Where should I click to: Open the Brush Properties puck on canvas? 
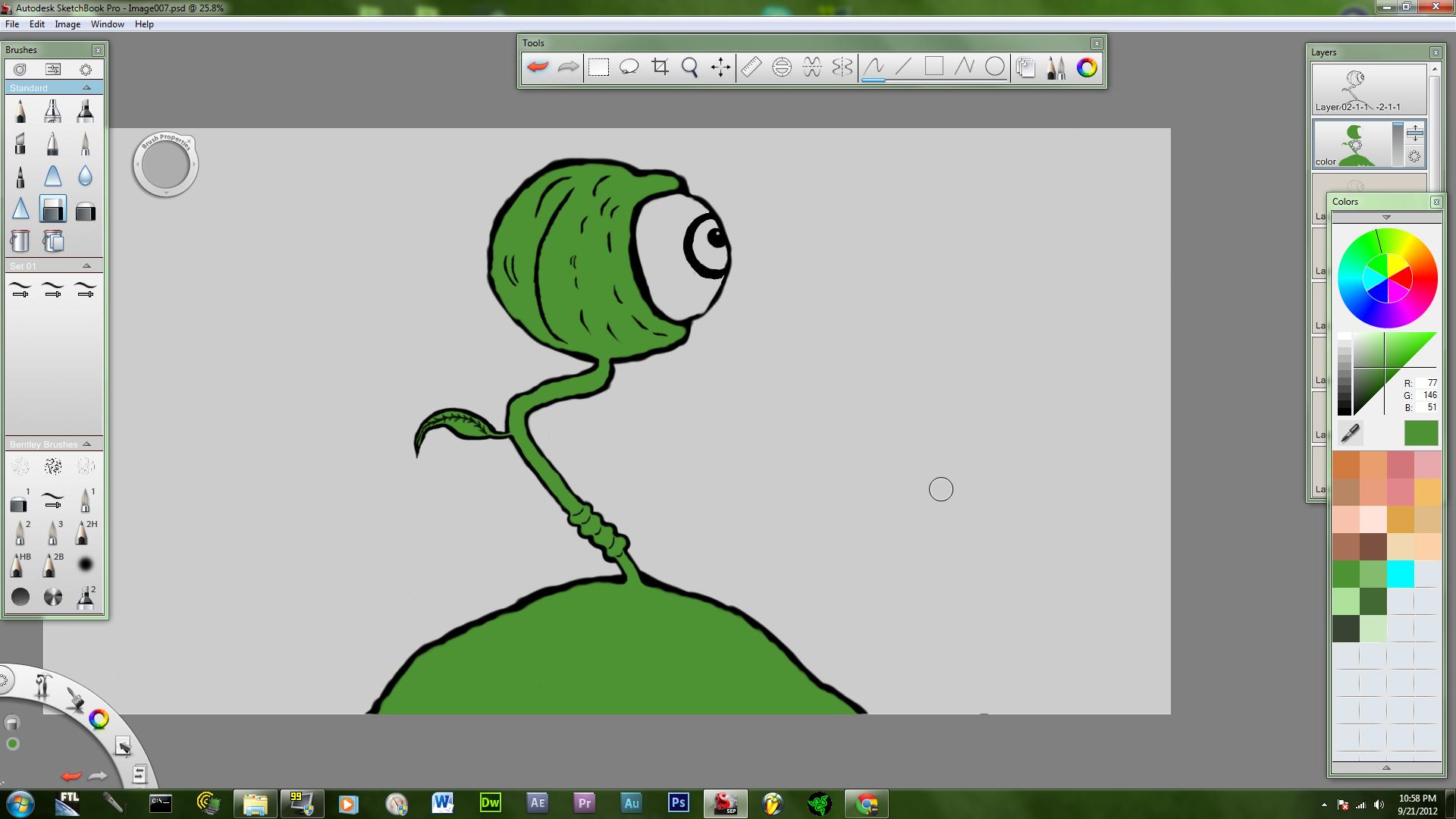(x=165, y=165)
